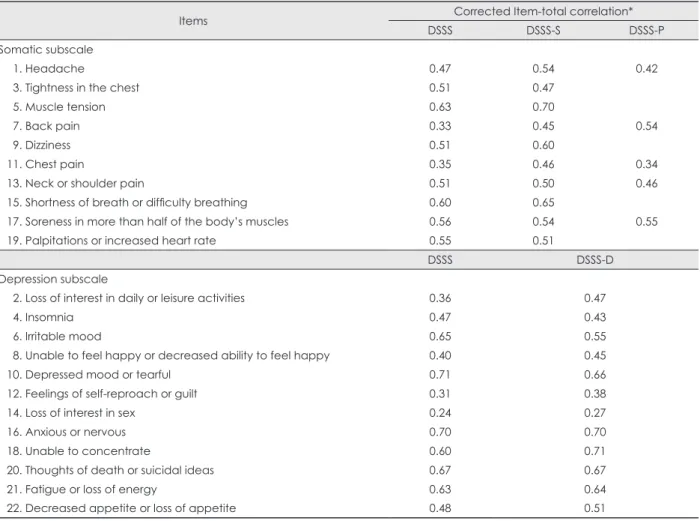Image resolution: width=700 pixels, height=521 pixels.
Task: Click Shortness of breath DSSS-S value 0.65
Action: pyautogui.click(x=543, y=203)
